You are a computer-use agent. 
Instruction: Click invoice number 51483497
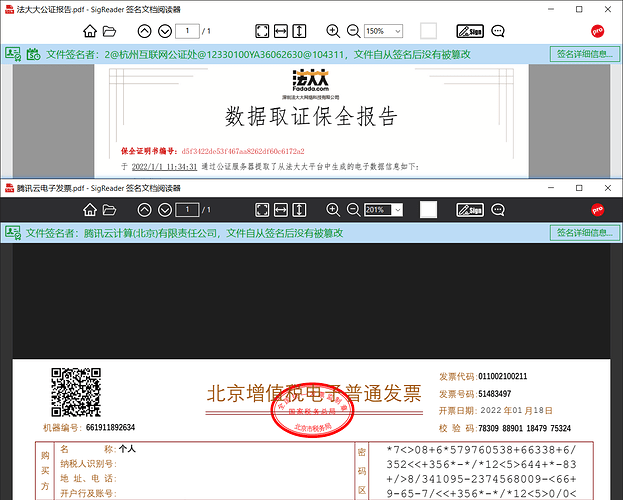[495, 394]
